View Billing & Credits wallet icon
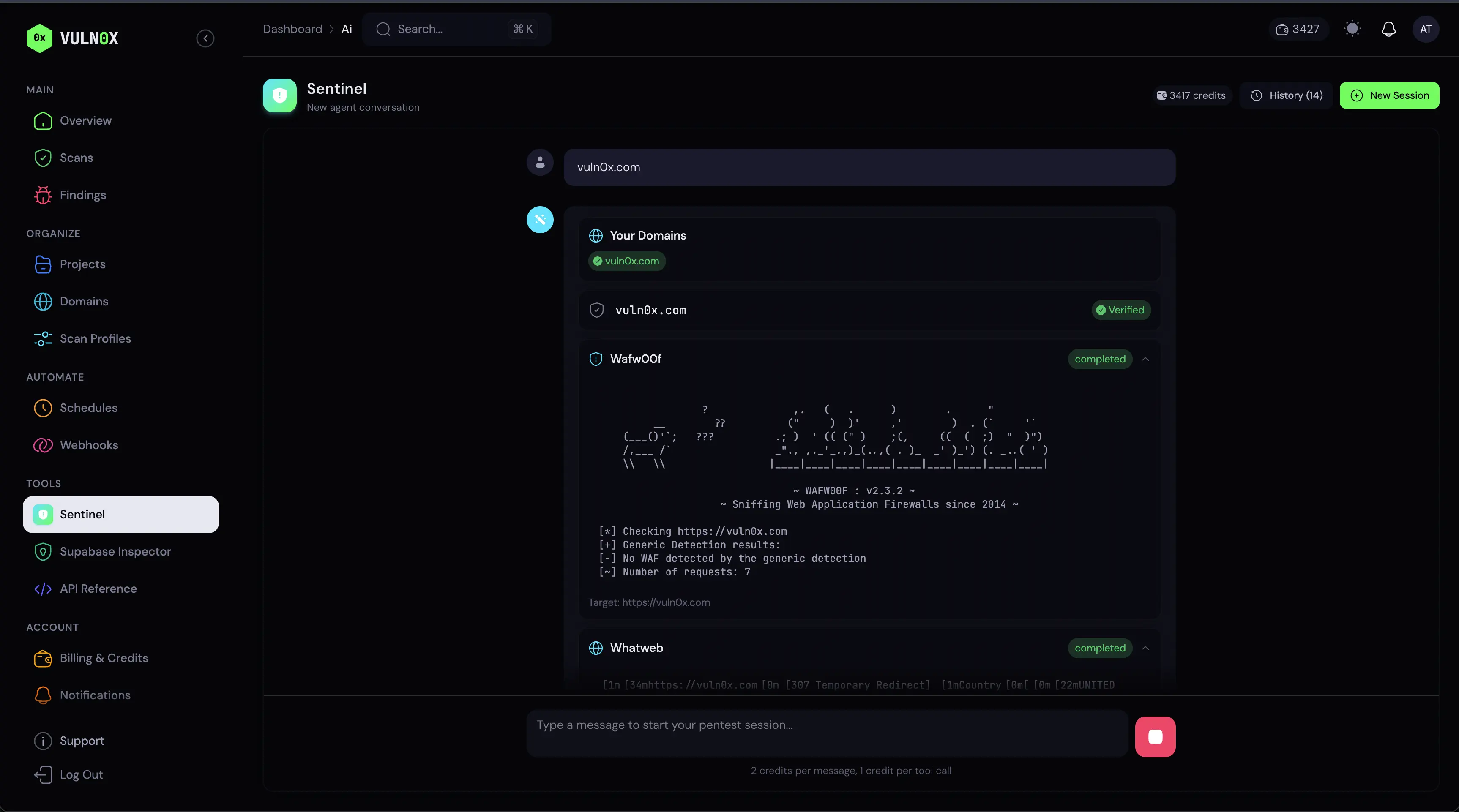1459x812 pixels. [x=43, y=659]
